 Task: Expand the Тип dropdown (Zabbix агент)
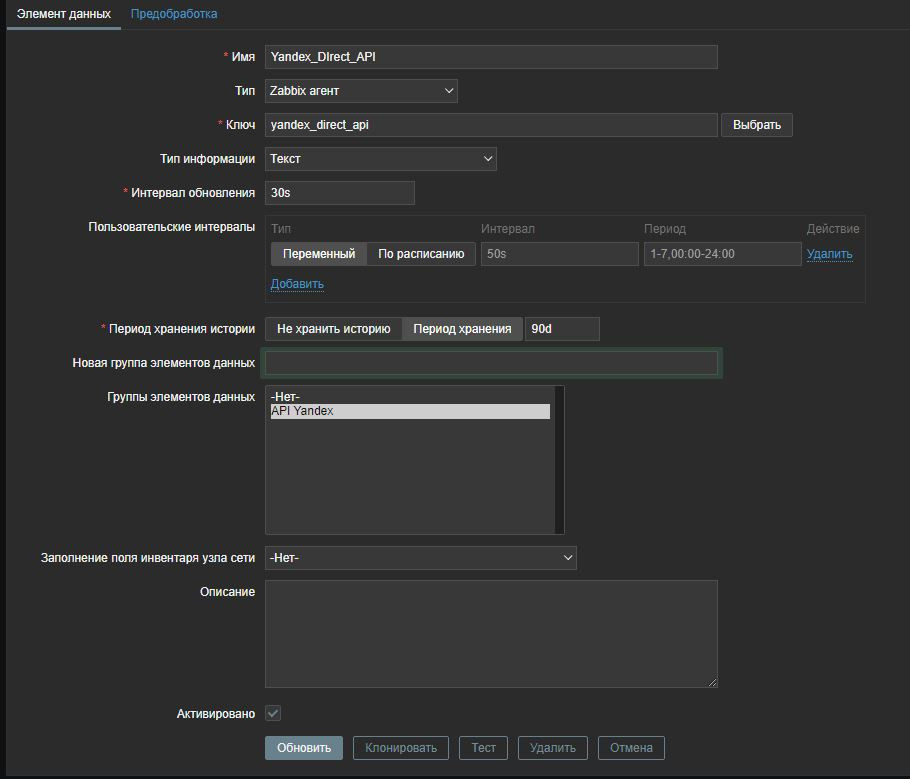tap(361, 91)
